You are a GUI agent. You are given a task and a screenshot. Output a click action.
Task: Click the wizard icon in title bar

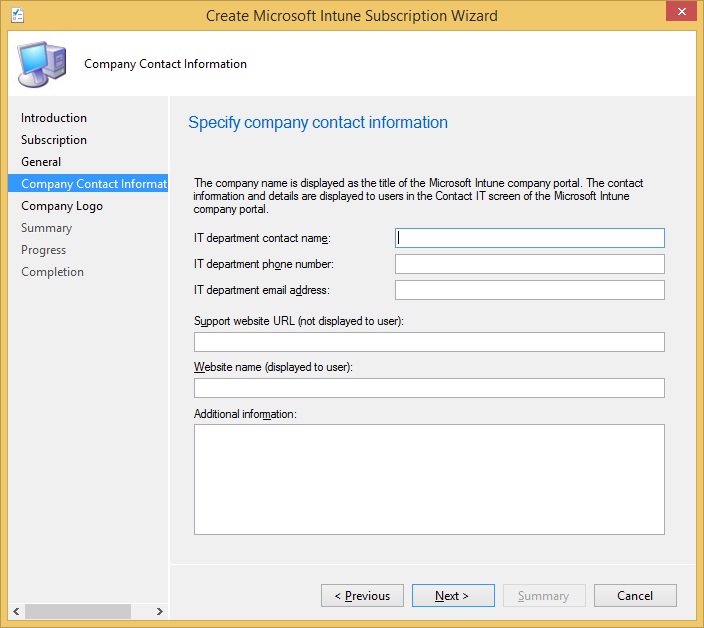[x=17, y=15]
